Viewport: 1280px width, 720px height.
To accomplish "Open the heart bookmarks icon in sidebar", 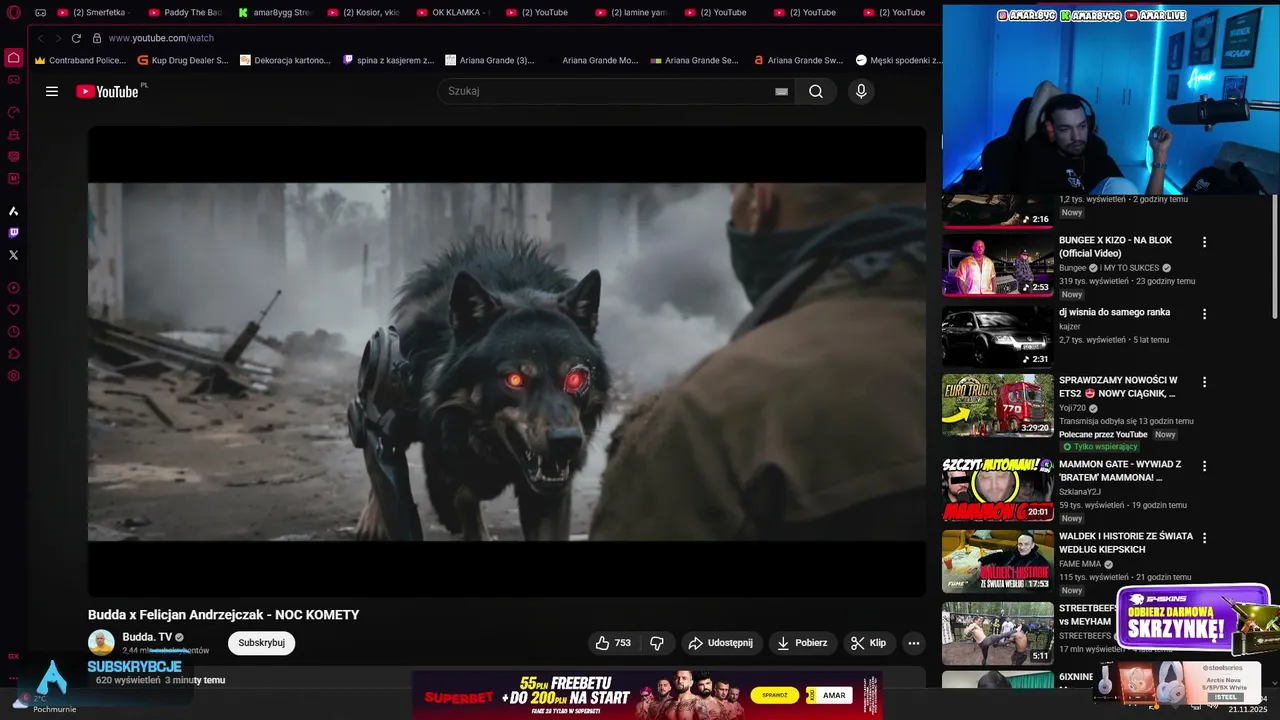I will 14,310.
